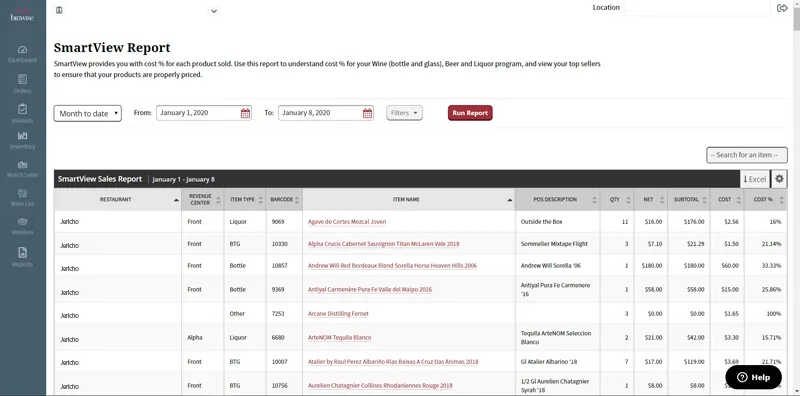Select POS description Sommelier Mixtape Flight
Viewport: 800px width, 396px height.
pos(554,244)
